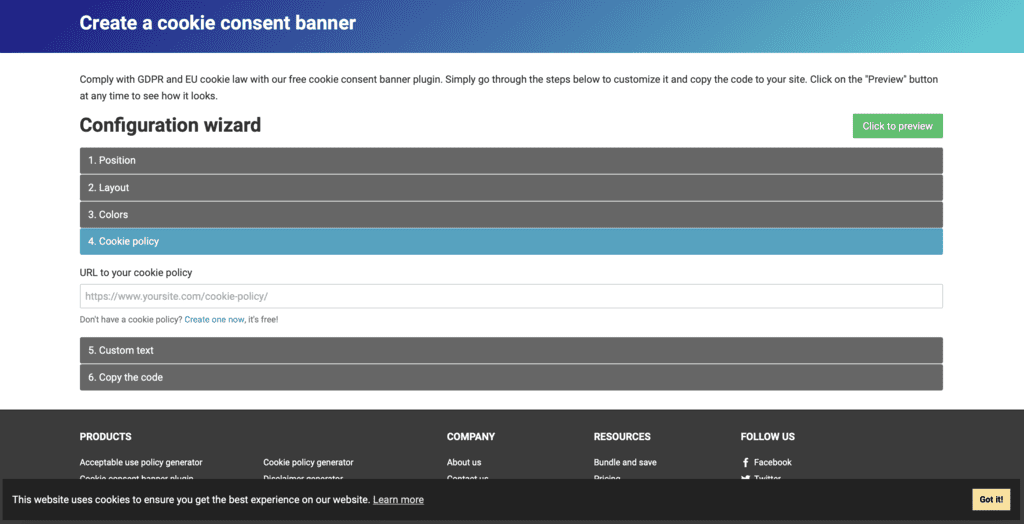
Task: Expand the 1. Position section
Action: pyautogui.click(x=510, y=160)
